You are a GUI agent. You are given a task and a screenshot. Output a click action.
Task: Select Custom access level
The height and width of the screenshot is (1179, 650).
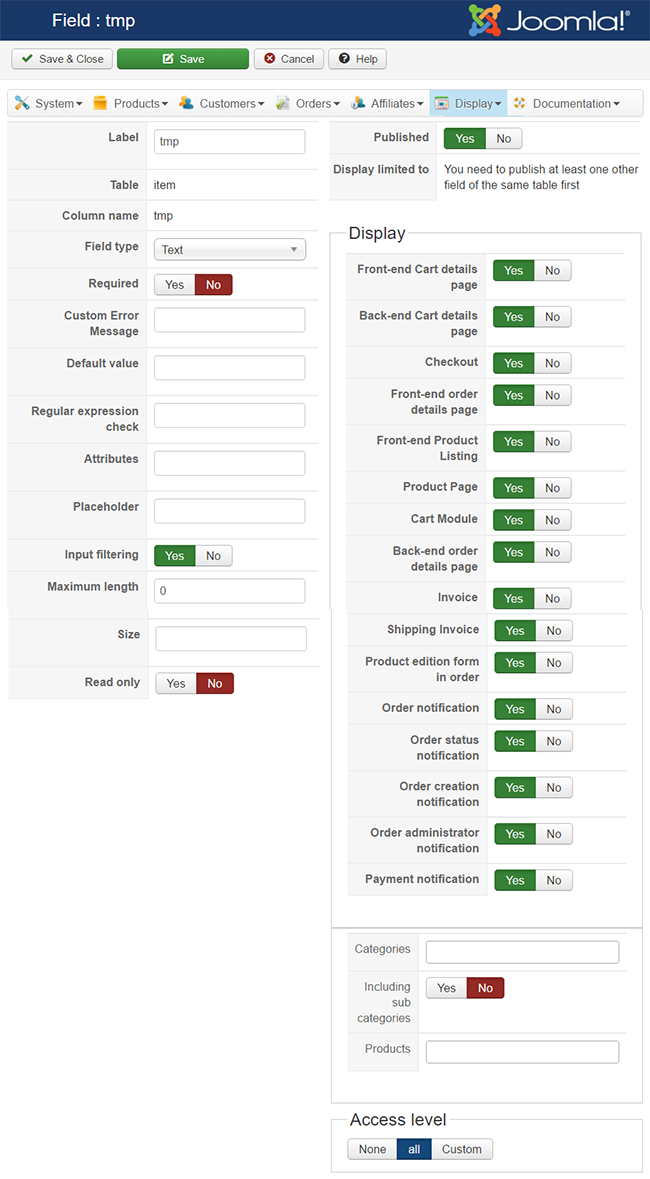pos(462,1149)
